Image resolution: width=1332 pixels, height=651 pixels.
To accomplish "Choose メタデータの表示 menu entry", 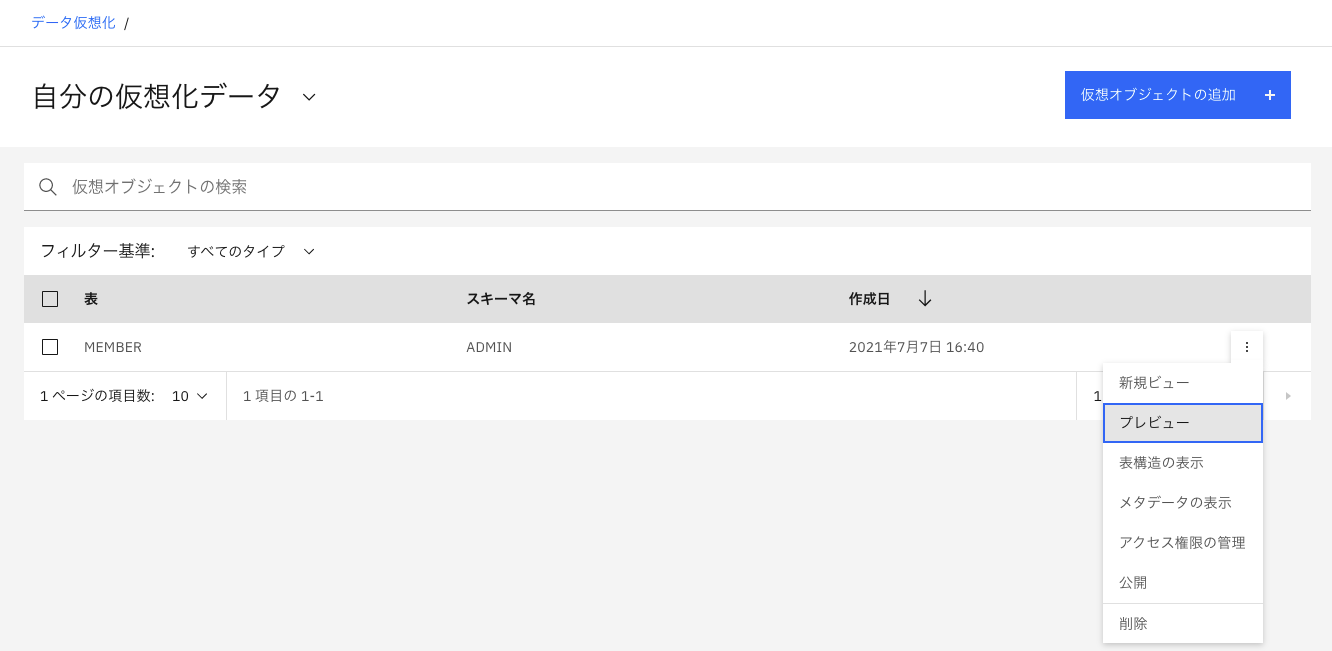I will (x=1183, y=503).
